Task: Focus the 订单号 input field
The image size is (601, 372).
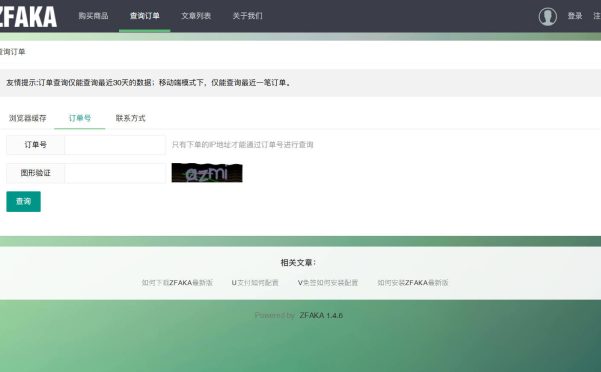Action: [x=115, y=145]
